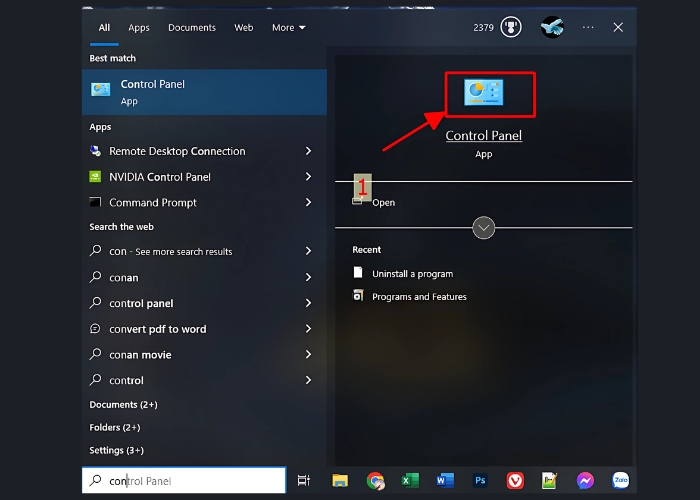This screenshot has width=700, height=500.
Task: Launch Zalo from the taskbar
Action: (620, 481)
